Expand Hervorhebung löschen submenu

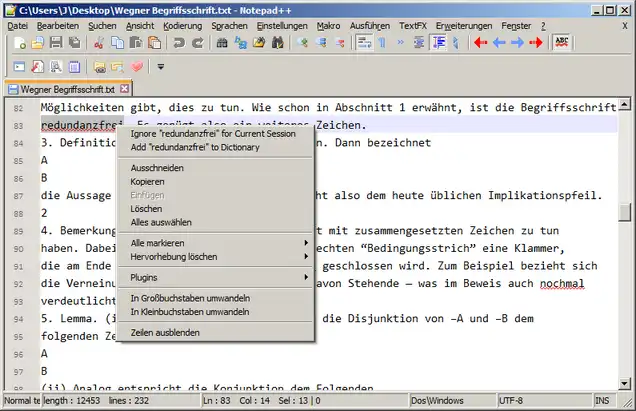216,257
